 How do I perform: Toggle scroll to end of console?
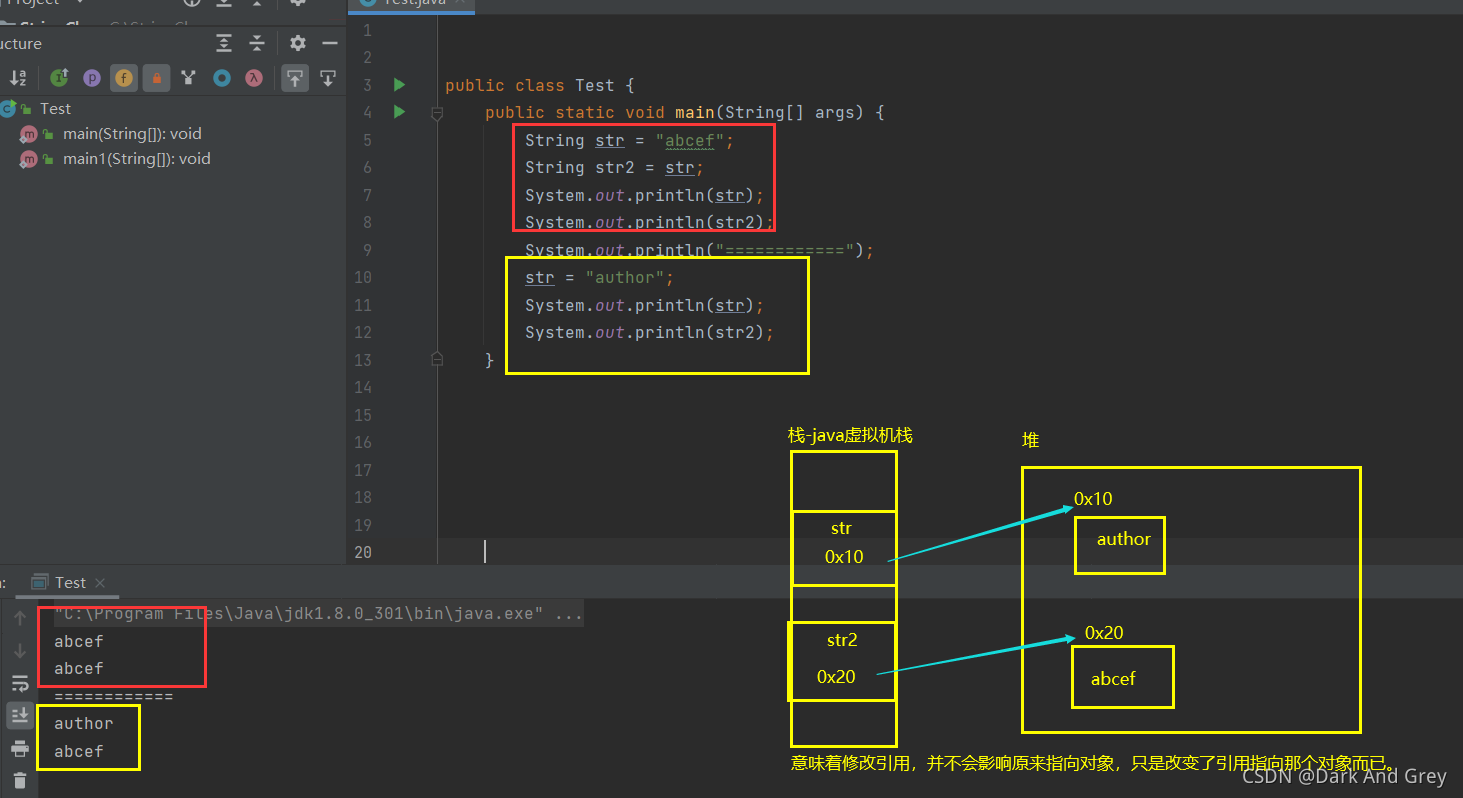[20, 715]
